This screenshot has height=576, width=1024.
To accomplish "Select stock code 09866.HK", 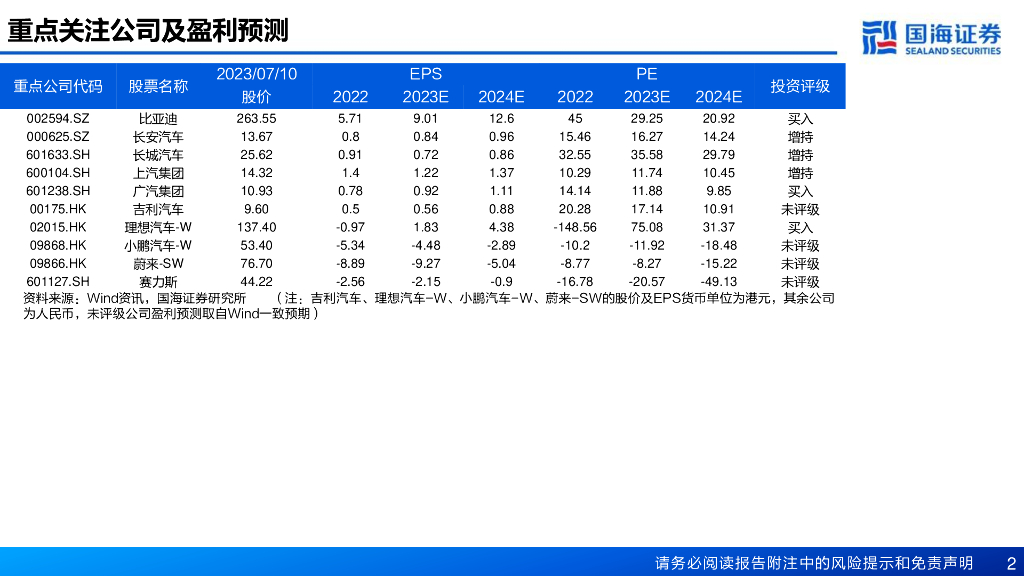I will pos(58,264).
